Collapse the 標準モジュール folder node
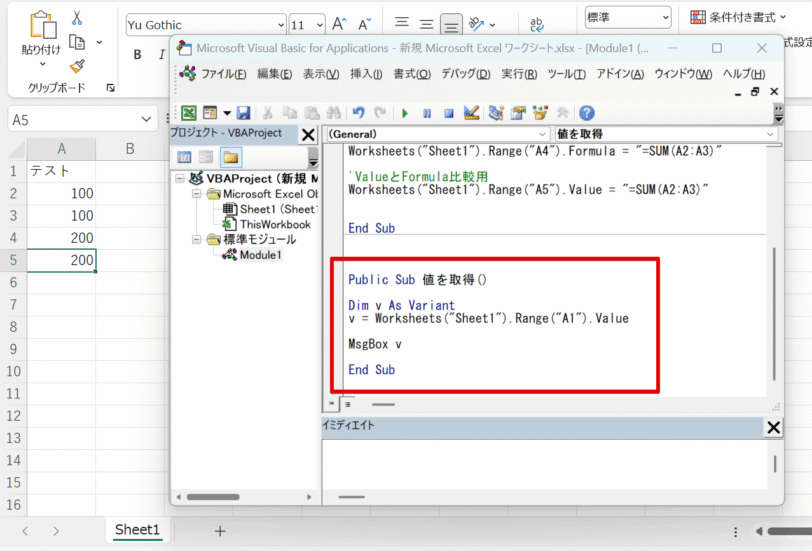The width and height of the screenshot is (812, 551). coord(195,240)
